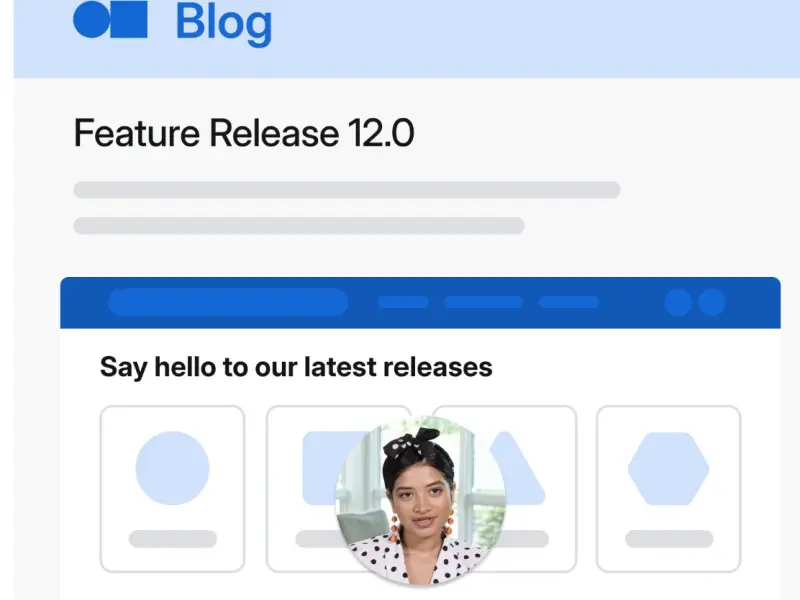
Task: Select the first short nav pill in blue bar
Action: (403, 302)
